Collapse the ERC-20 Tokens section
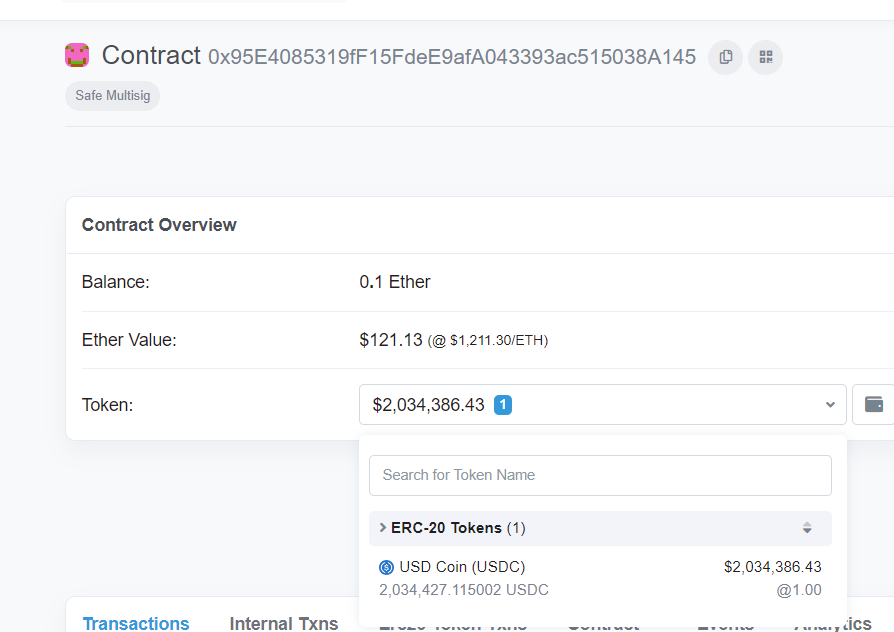The width and height of the screenshot is (894, 632). pos(383,528)
